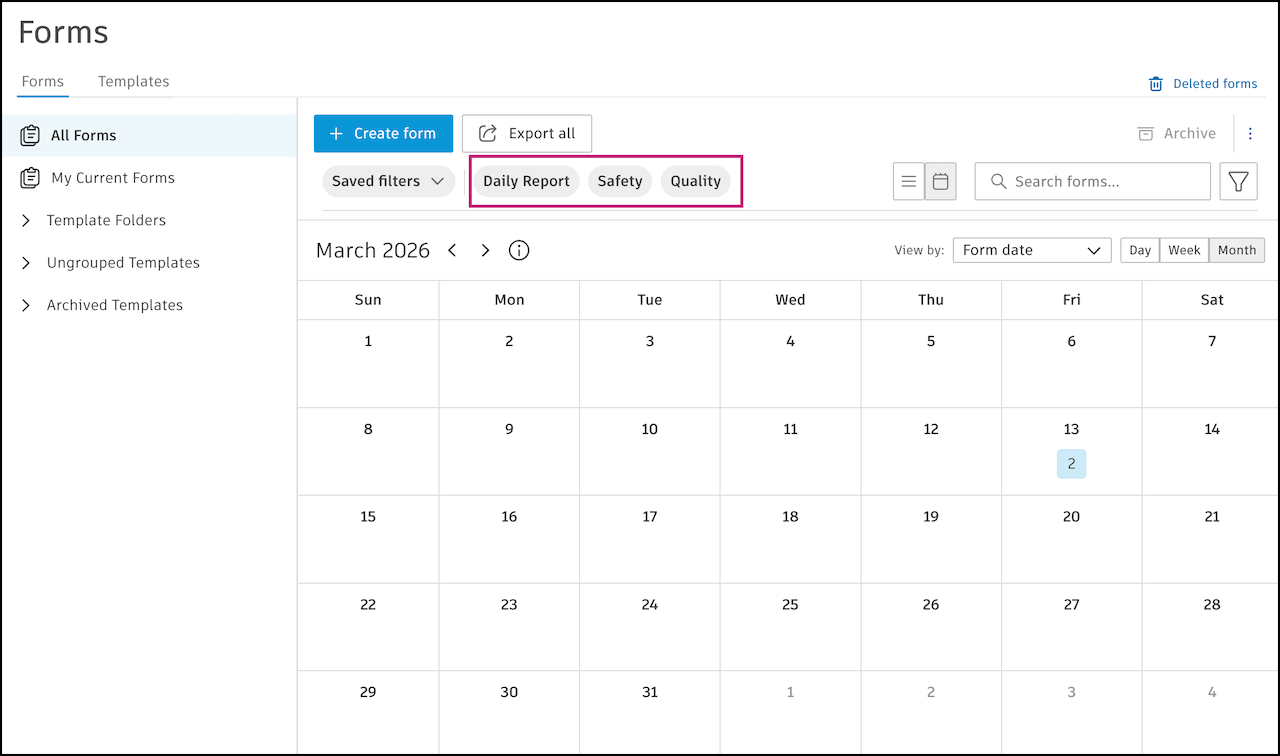
Task: Click the Export all share icon
Action: click(488, 134)
